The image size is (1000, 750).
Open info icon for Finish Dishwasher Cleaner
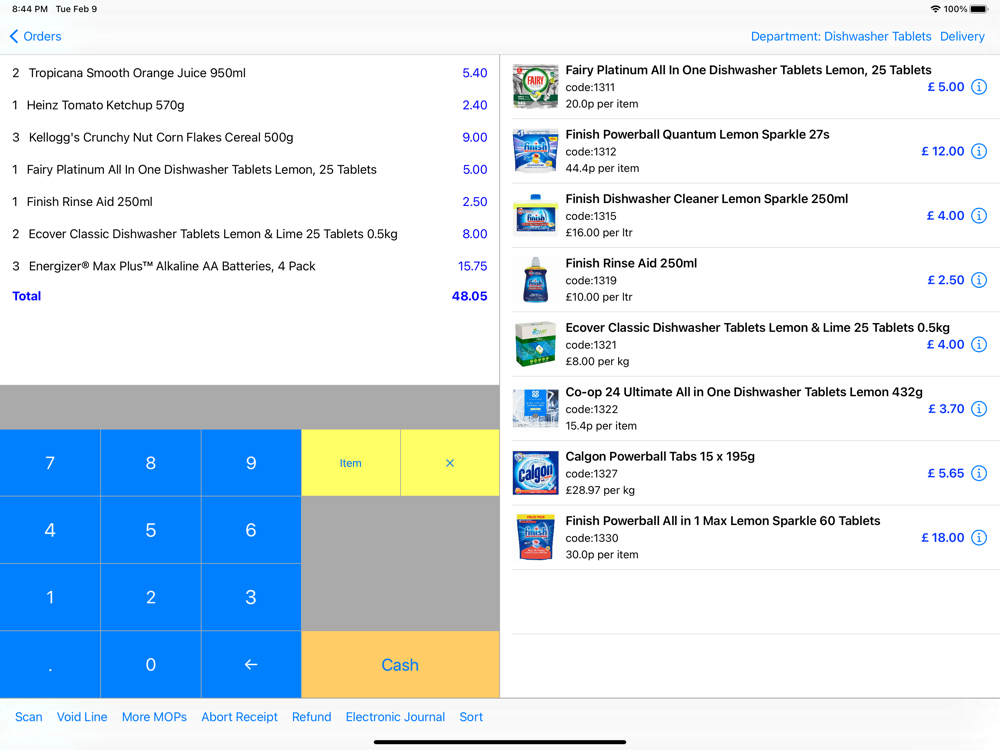click(978, 216)
